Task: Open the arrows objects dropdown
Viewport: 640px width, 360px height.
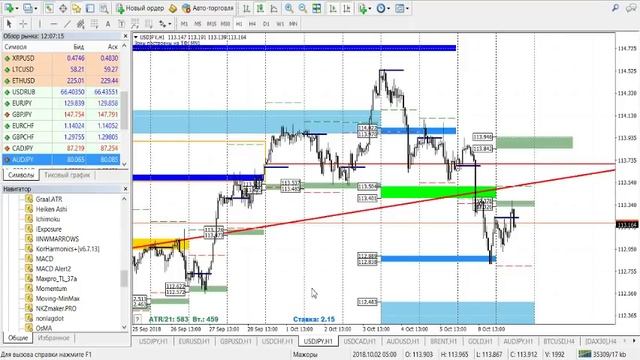Action: [170, 24]
